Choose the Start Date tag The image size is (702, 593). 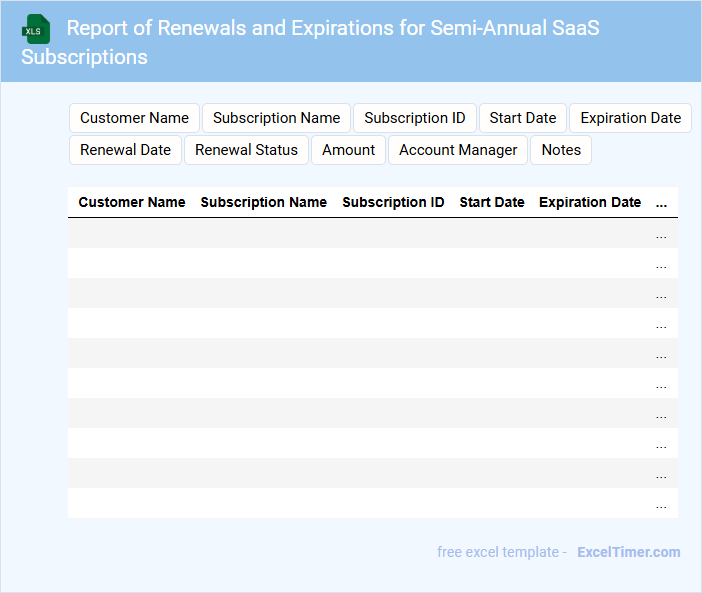tap(522, 118)
